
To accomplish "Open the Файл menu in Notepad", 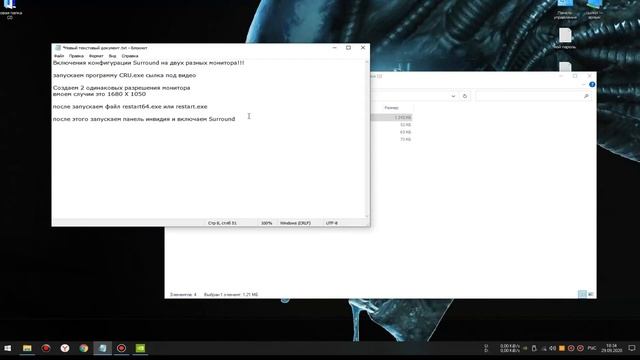I will point(59,56).
